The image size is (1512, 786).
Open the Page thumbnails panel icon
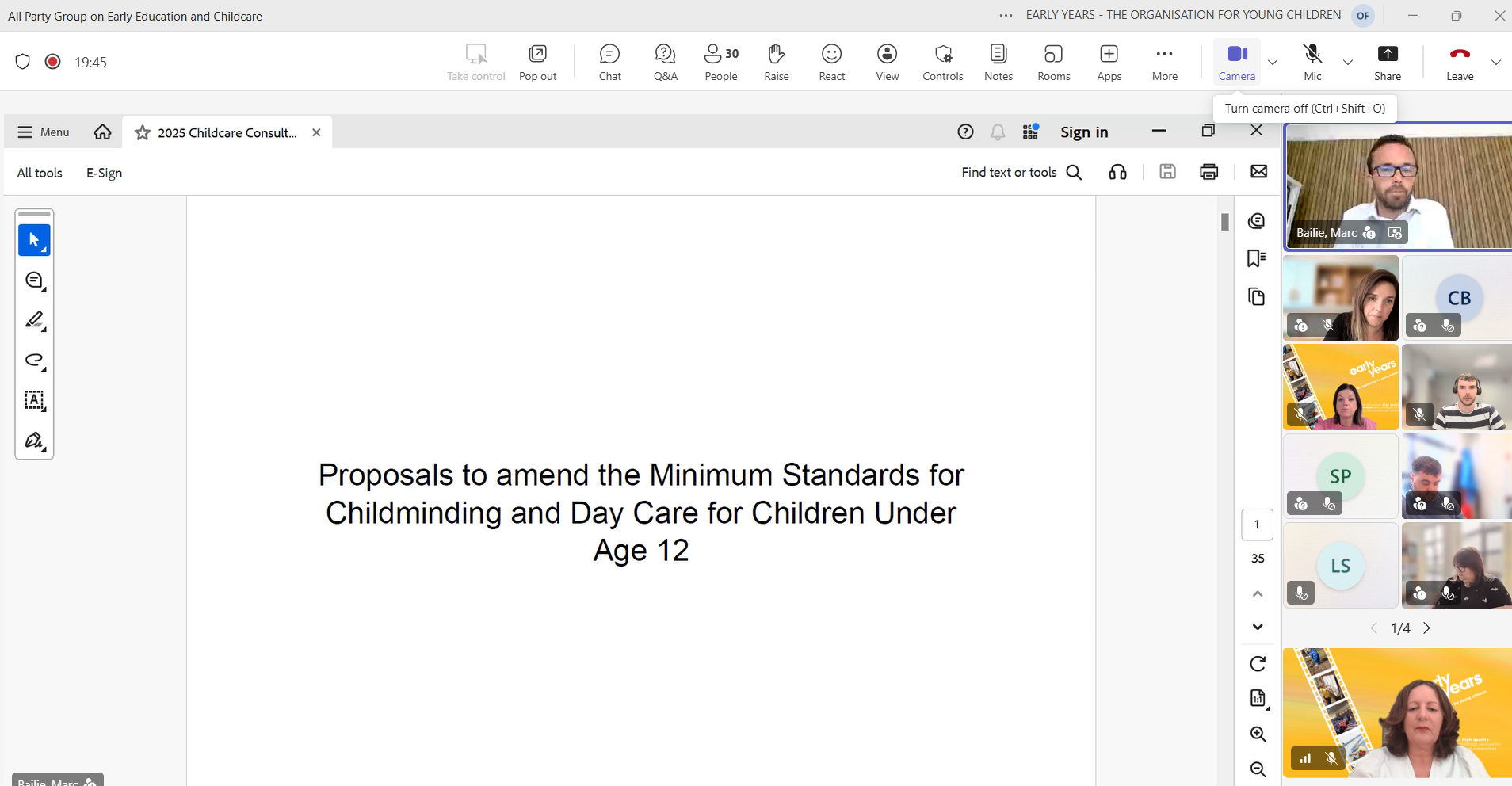coord(1256,296)
